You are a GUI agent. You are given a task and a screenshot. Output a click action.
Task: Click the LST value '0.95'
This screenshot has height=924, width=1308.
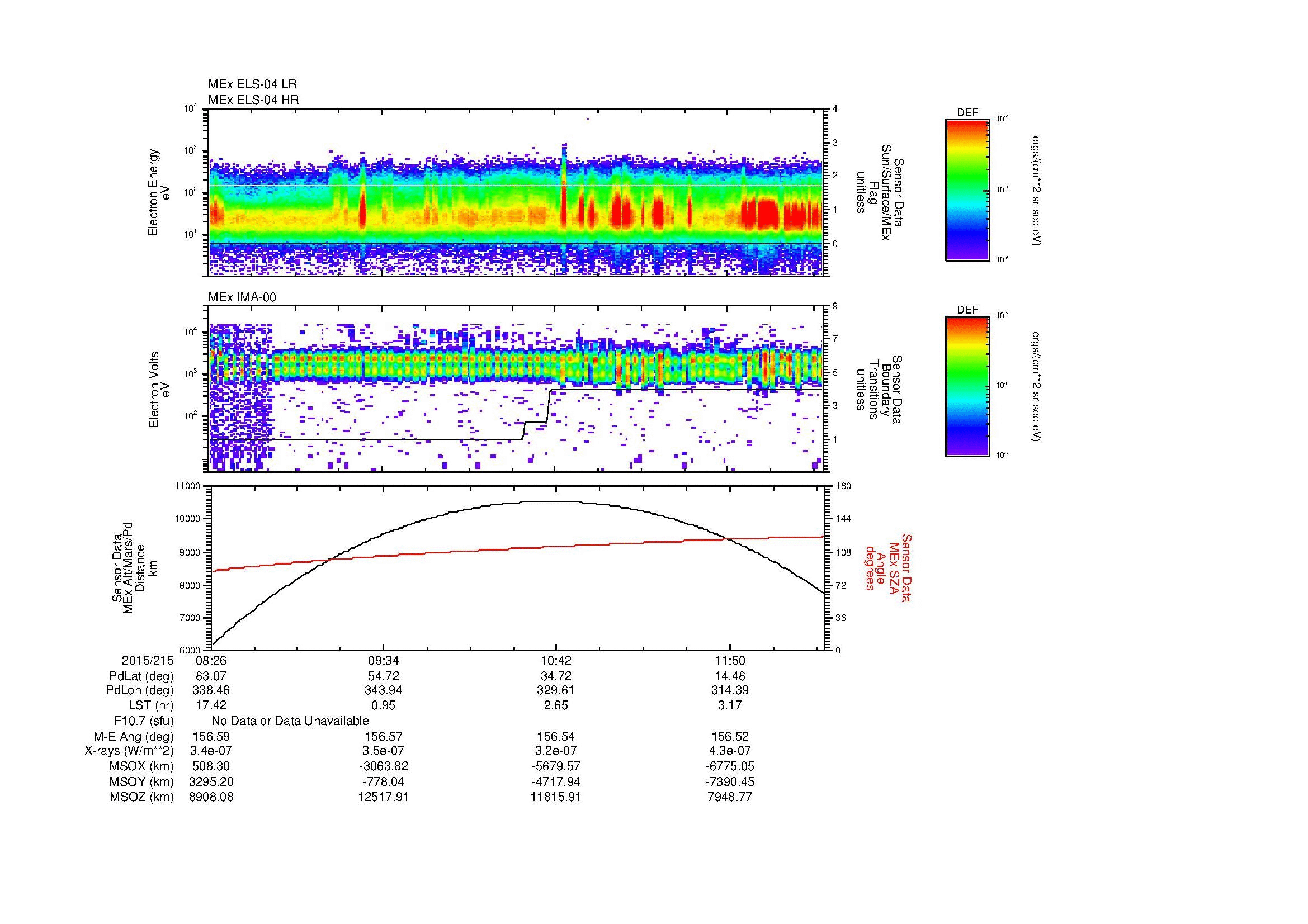384,706
